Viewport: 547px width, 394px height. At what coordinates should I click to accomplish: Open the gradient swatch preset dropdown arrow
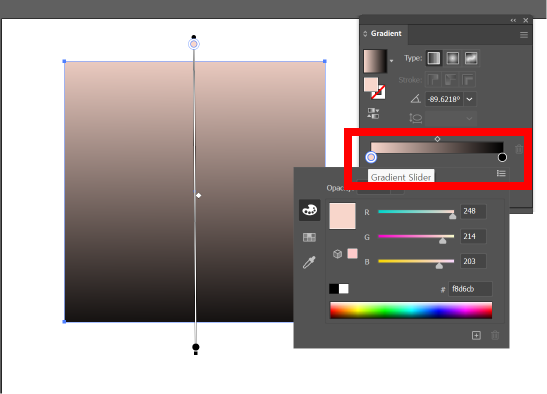coord(391,61)
